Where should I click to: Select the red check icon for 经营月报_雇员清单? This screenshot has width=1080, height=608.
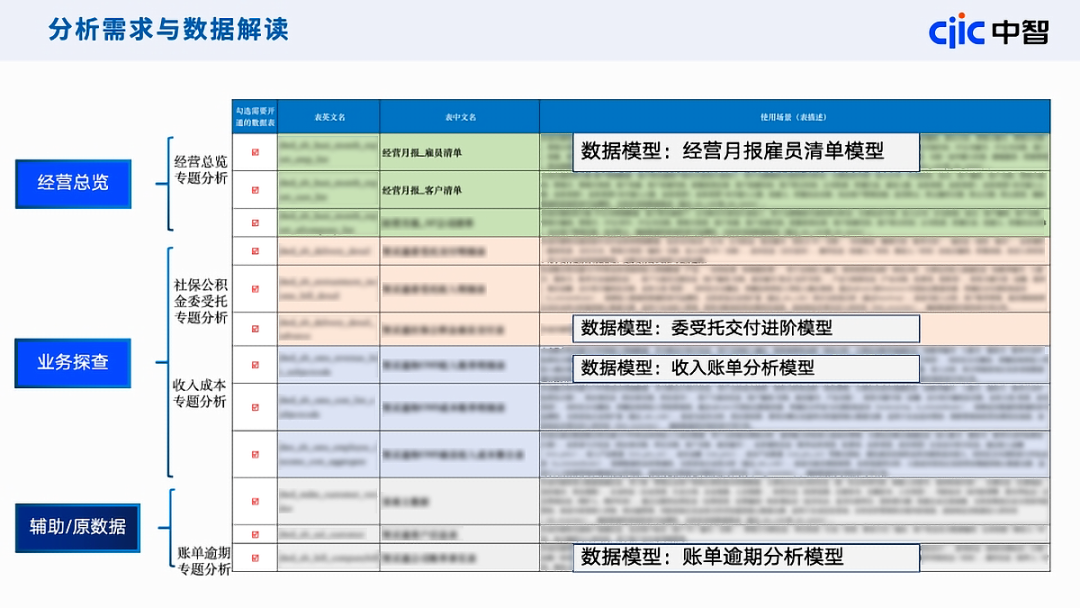[255, 152]
